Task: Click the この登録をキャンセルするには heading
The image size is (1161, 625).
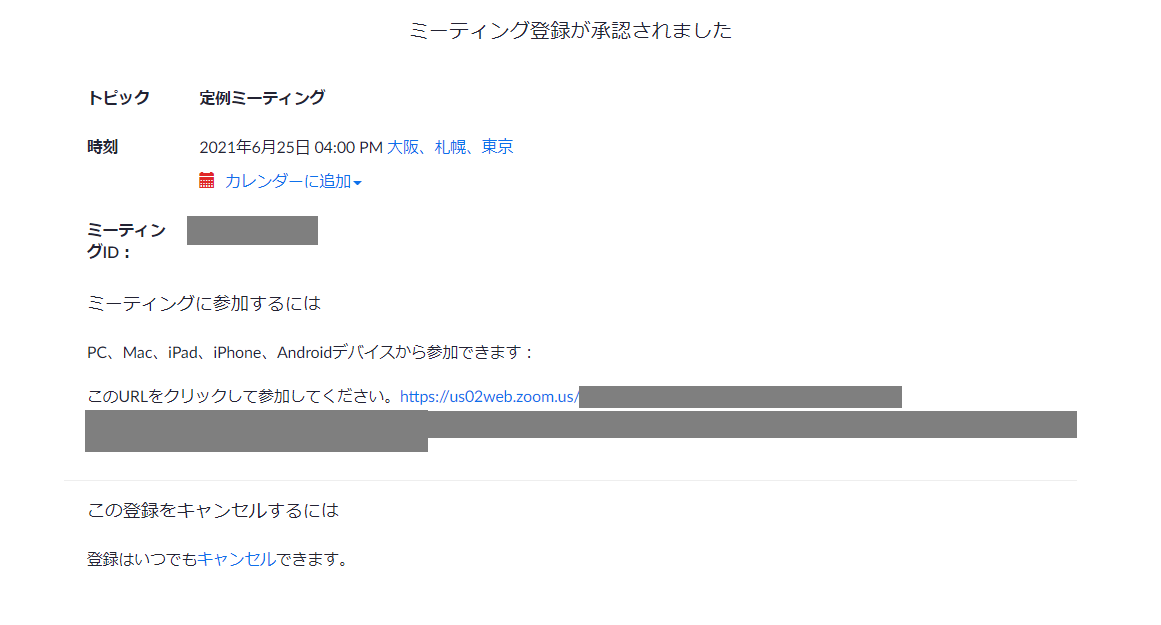Action: pyautogui.click(x=213, y=510)
